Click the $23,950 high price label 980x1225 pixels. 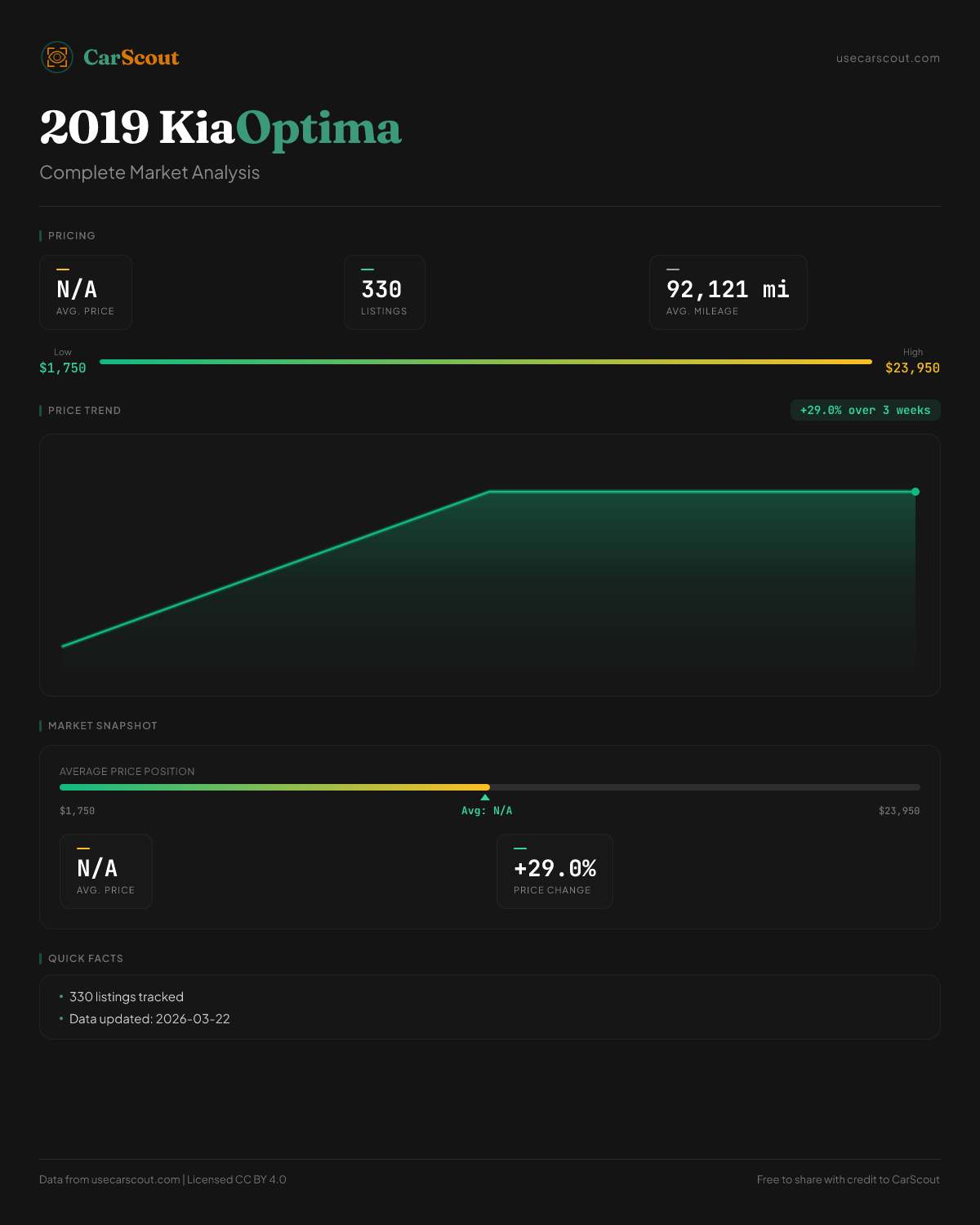pos(912,368)
